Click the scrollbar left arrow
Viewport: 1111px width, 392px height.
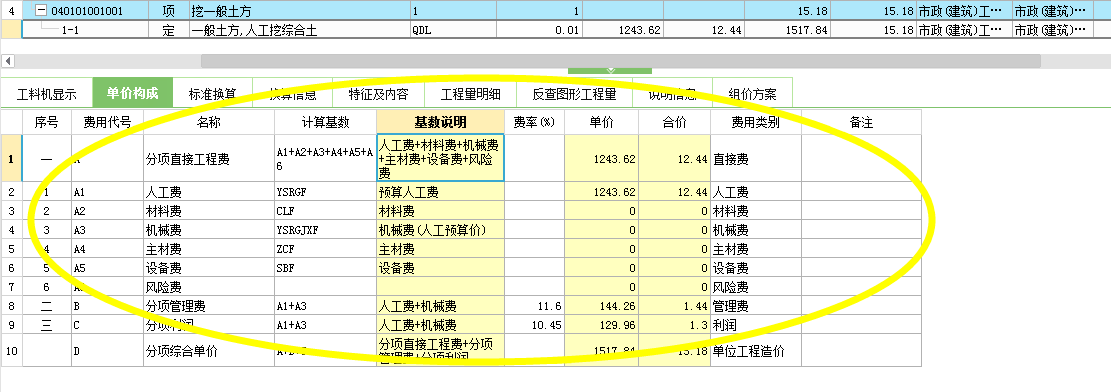point(7,61)
